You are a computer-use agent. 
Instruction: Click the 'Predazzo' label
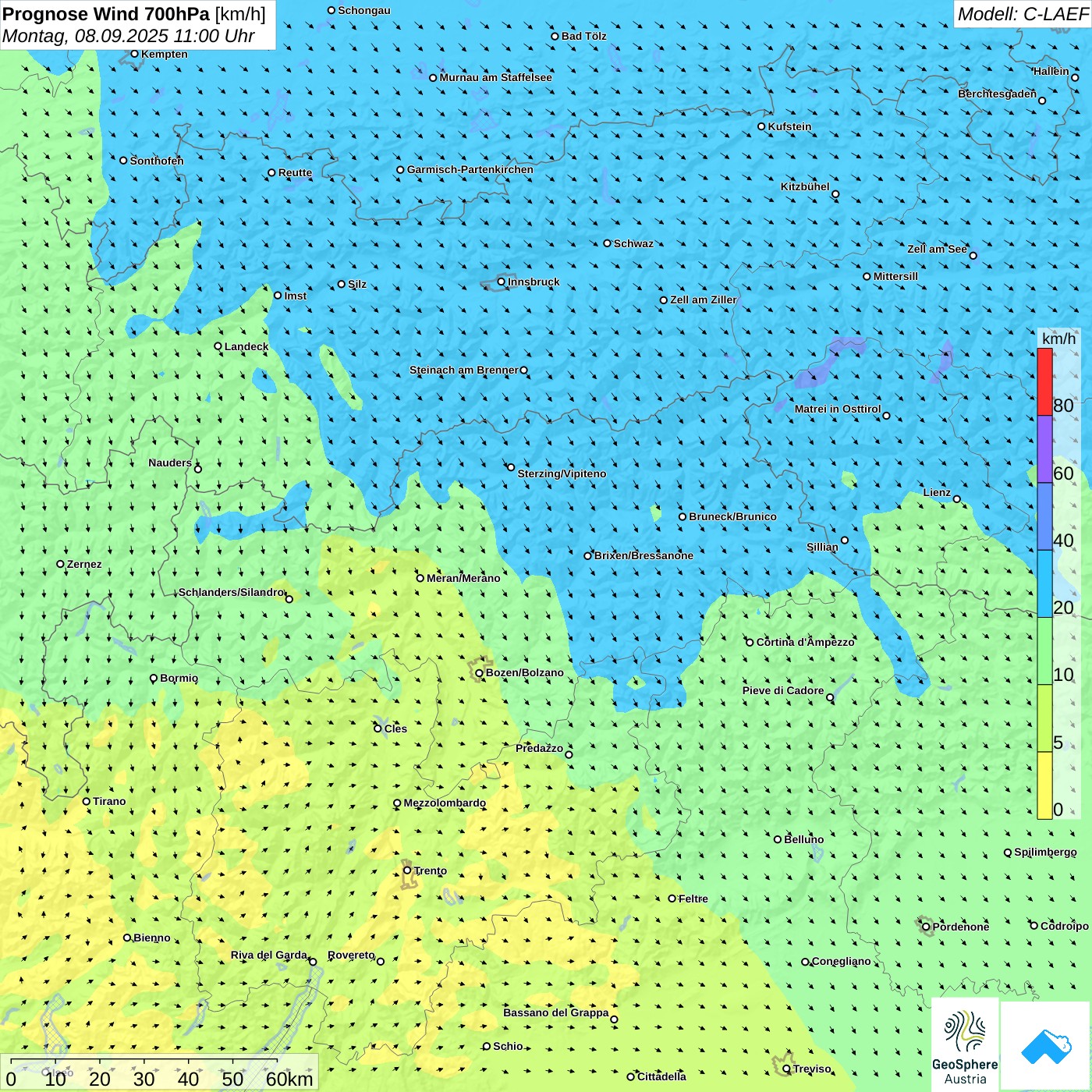coord(539,748)
